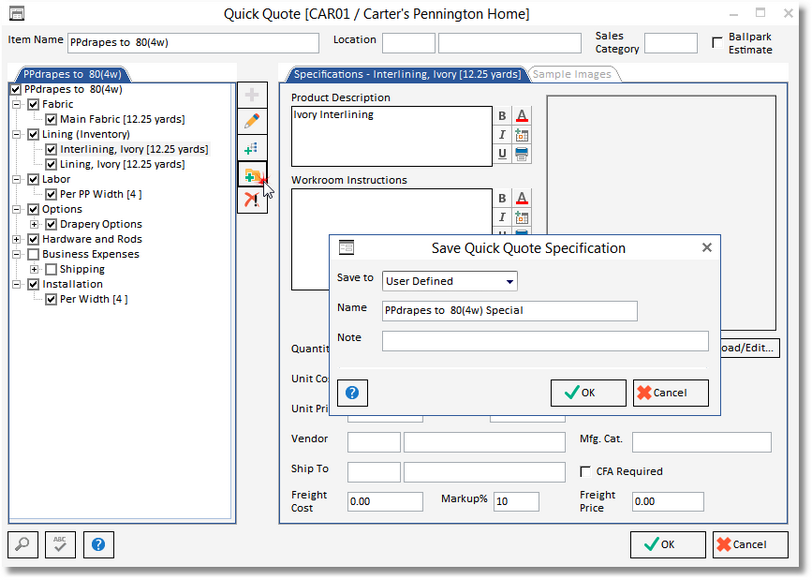Screen dimensions: 812x580
Task: Toggle italic in Product Description
Action: (502, 135)
